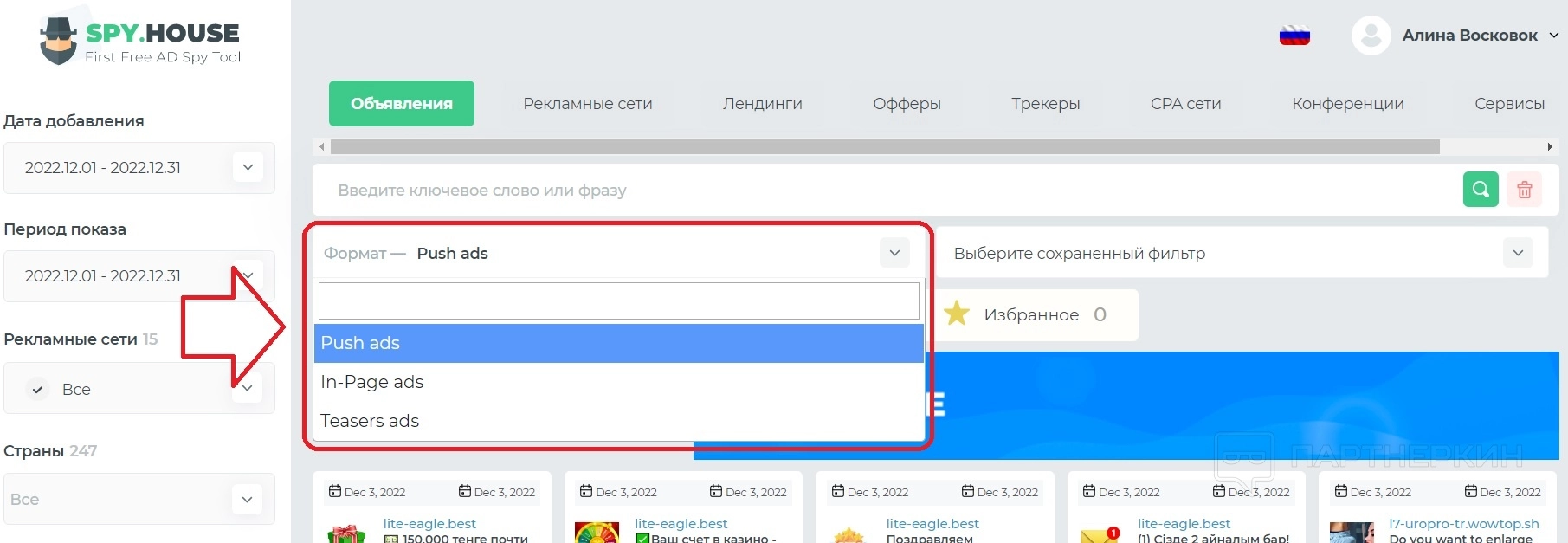Click the horizontal tab scrollbar thumb
This screenshot has width=1568, height=543.
[x=885, y=147]
